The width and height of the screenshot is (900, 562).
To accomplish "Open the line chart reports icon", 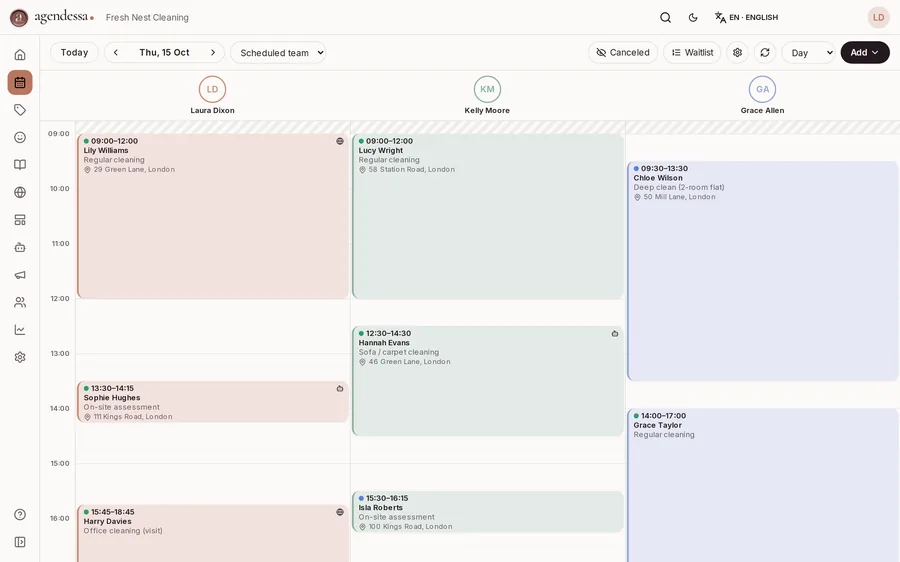I will [x=20, y=330].
